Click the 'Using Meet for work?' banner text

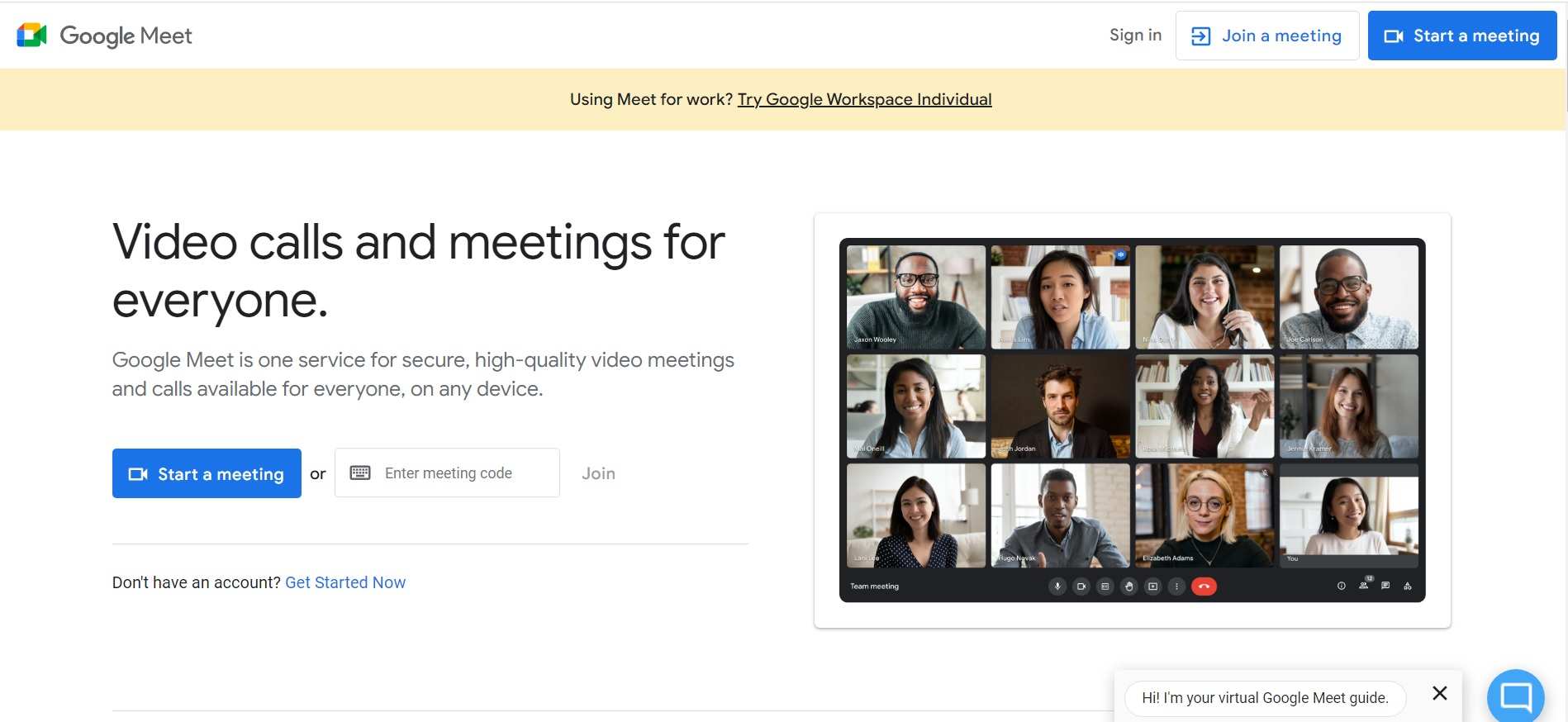point(651,99)
